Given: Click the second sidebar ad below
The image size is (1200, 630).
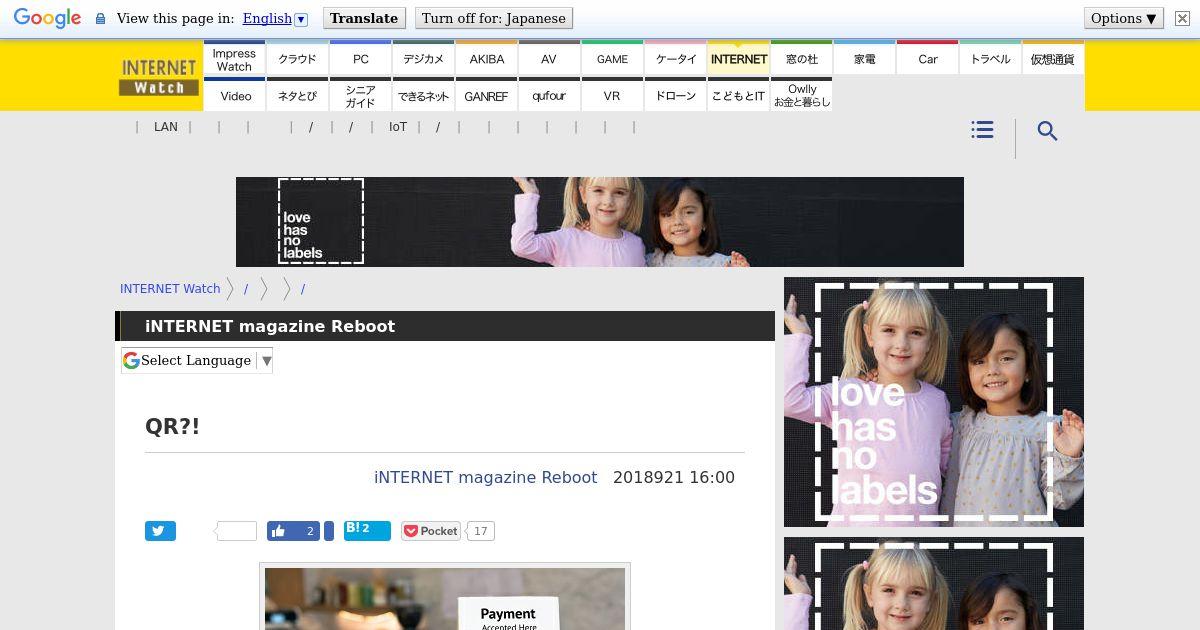Looking at the screenshot, I should (934, 584).
